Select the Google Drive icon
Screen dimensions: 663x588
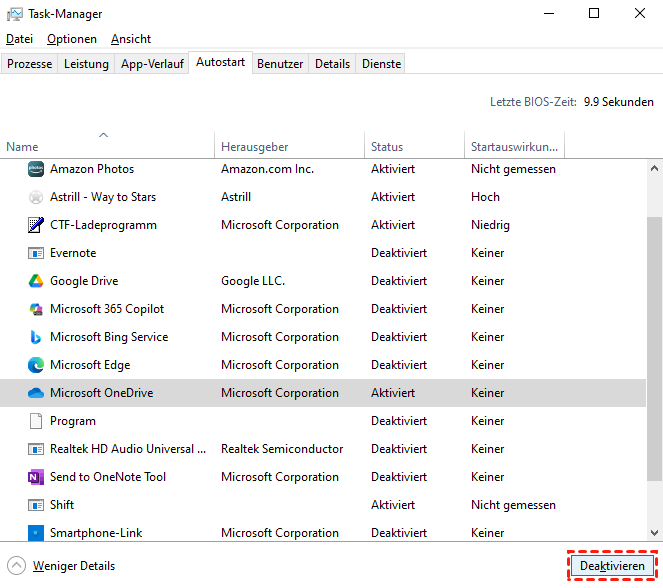36,281
